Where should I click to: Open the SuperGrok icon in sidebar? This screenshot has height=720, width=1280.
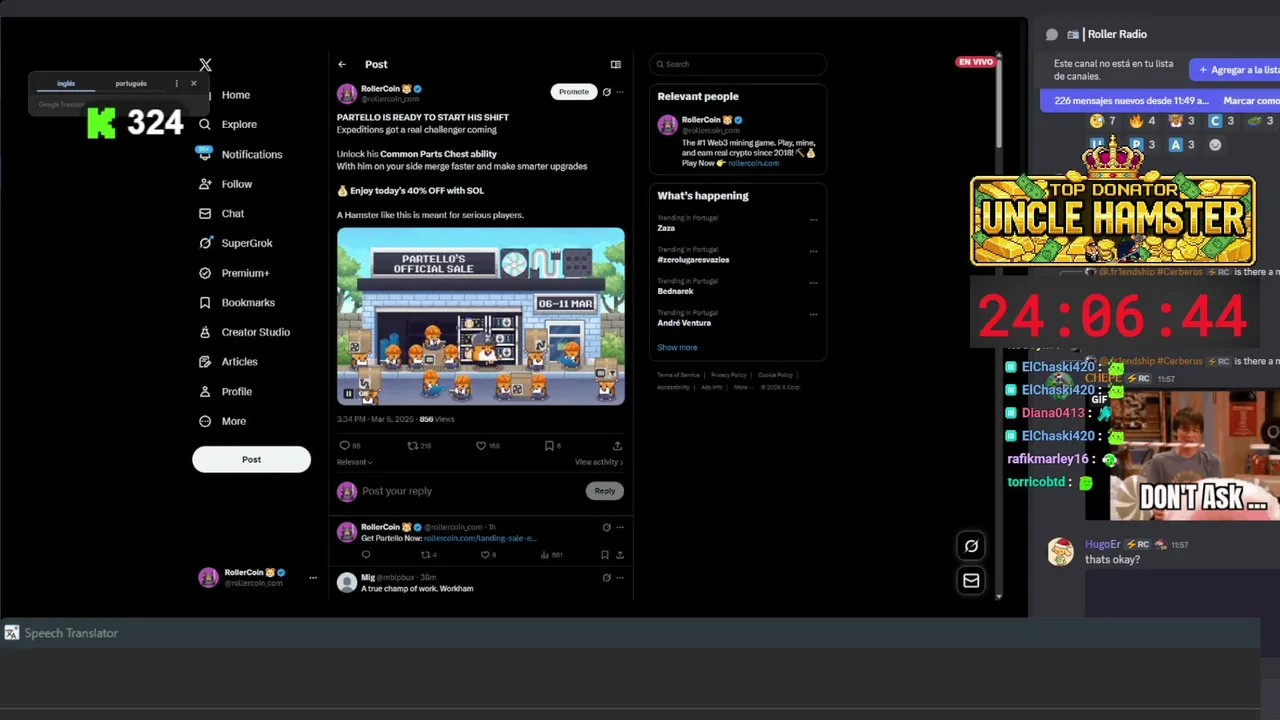tap(205, 243)
